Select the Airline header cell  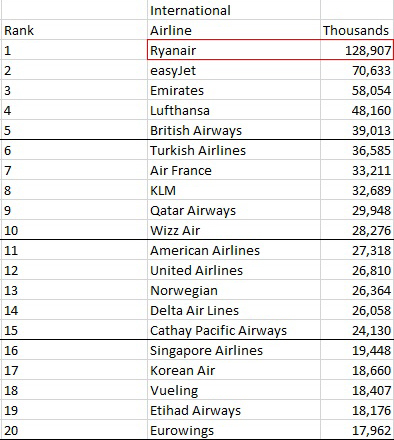point(234,30)
